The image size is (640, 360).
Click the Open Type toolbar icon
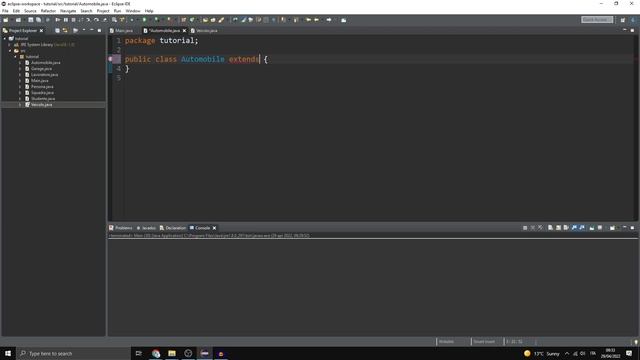[x=205, y=20]
